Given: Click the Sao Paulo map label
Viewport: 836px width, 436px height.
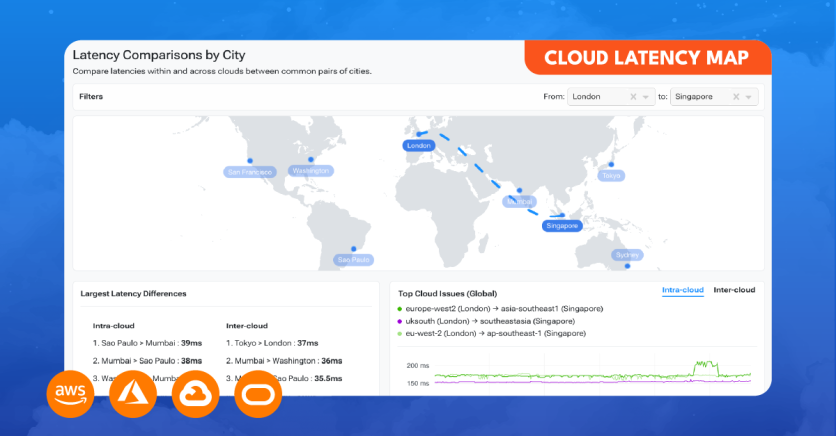Looking at the screenshot, I should (x=353, y=260).
